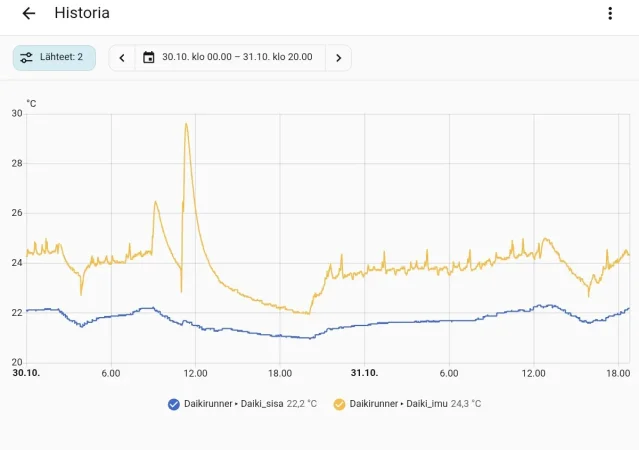Toggle the Daiki_sisa blue series checkmark
Screen dimensions: 639x450
(174, 404)
